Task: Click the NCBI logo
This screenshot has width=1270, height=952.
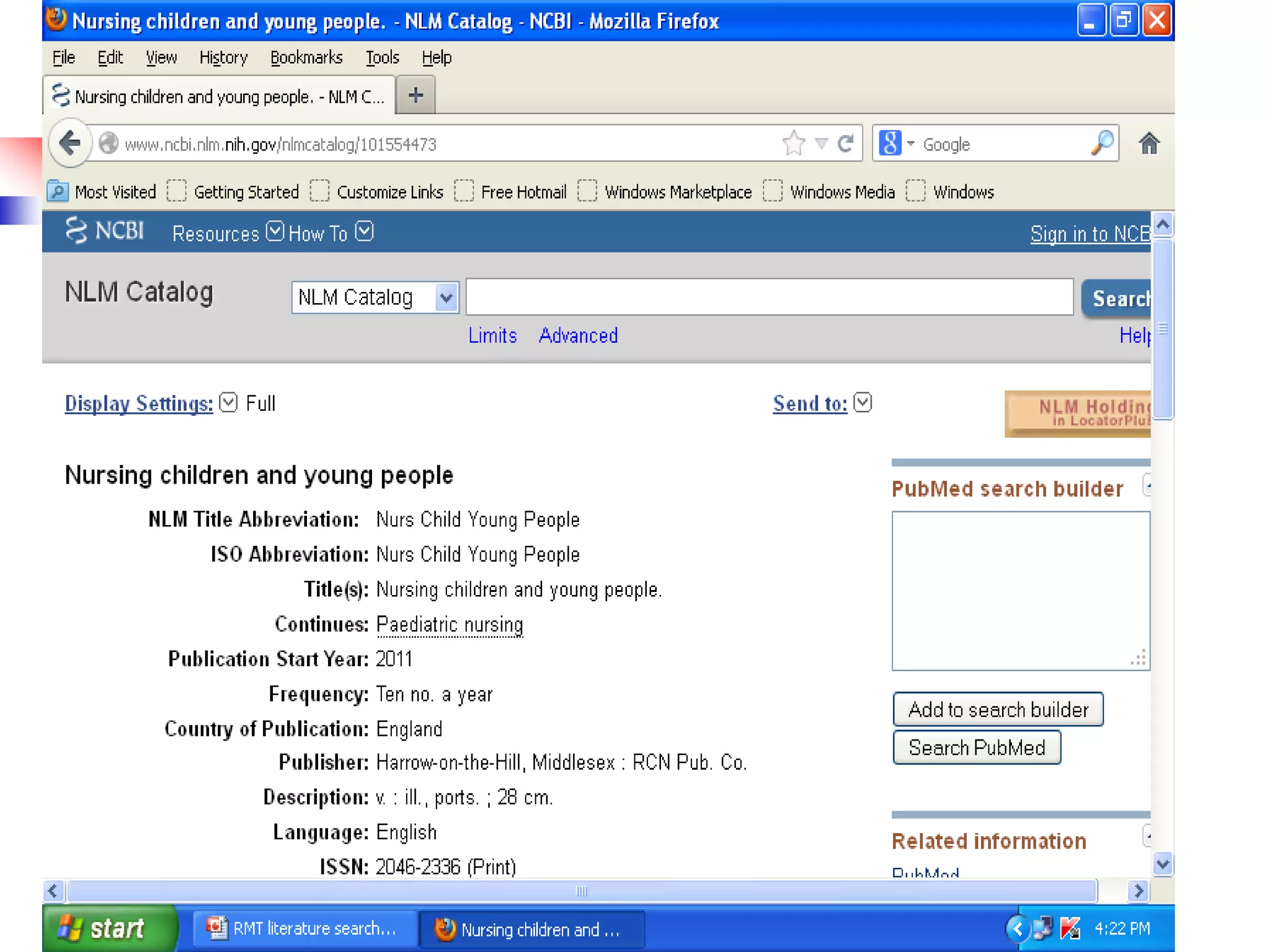Action: pyautogui.click(x=105, y=231)
